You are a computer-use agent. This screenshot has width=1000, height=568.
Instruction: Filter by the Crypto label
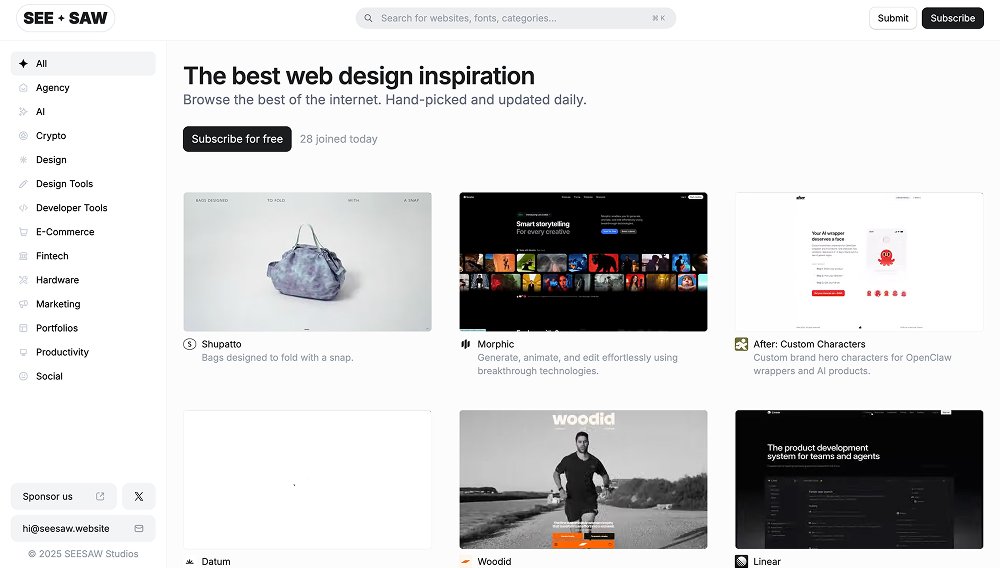click(51, 136)
